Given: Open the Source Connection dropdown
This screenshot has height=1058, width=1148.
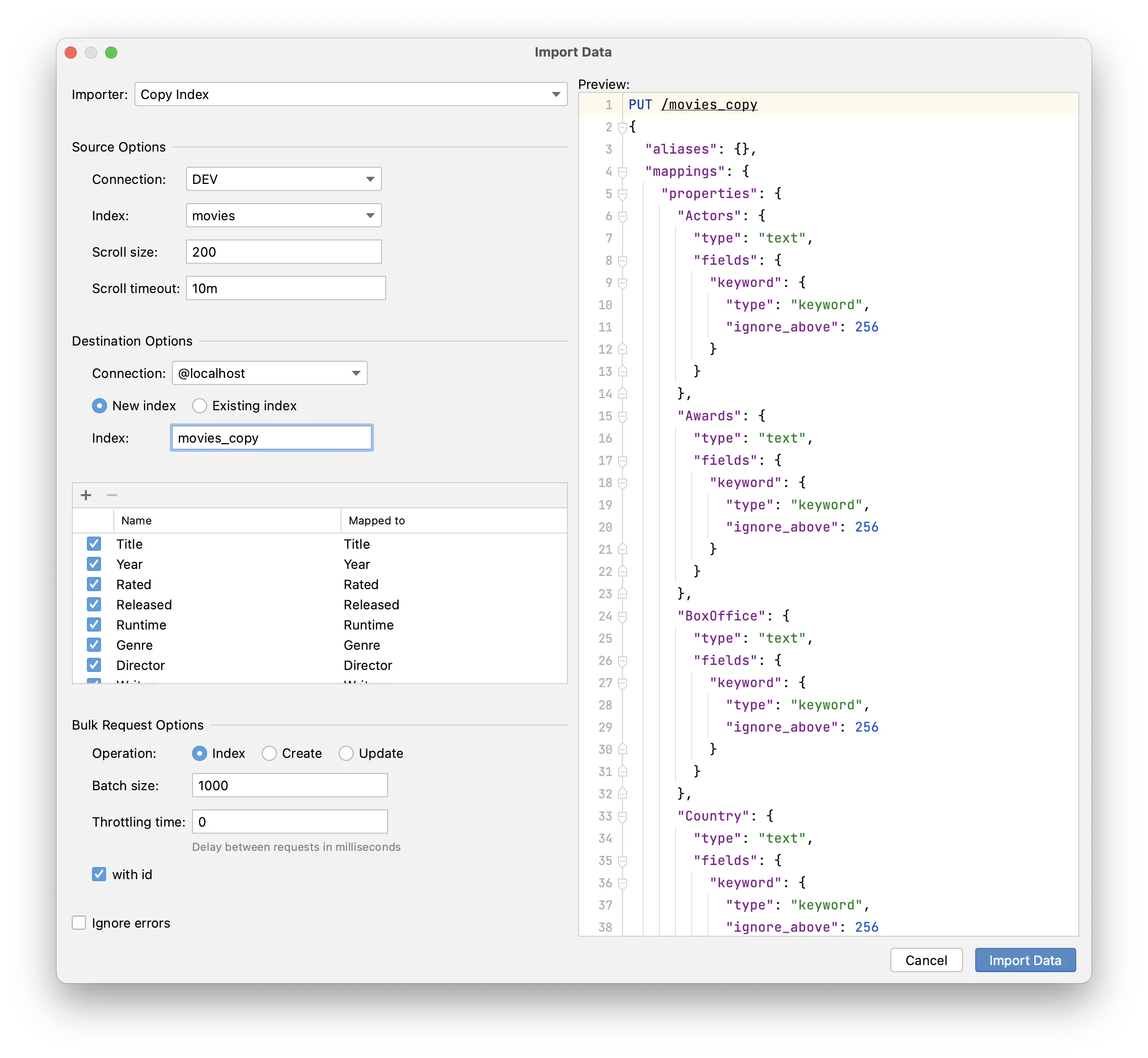Looking at the screenshot, I should pos(283,180).
